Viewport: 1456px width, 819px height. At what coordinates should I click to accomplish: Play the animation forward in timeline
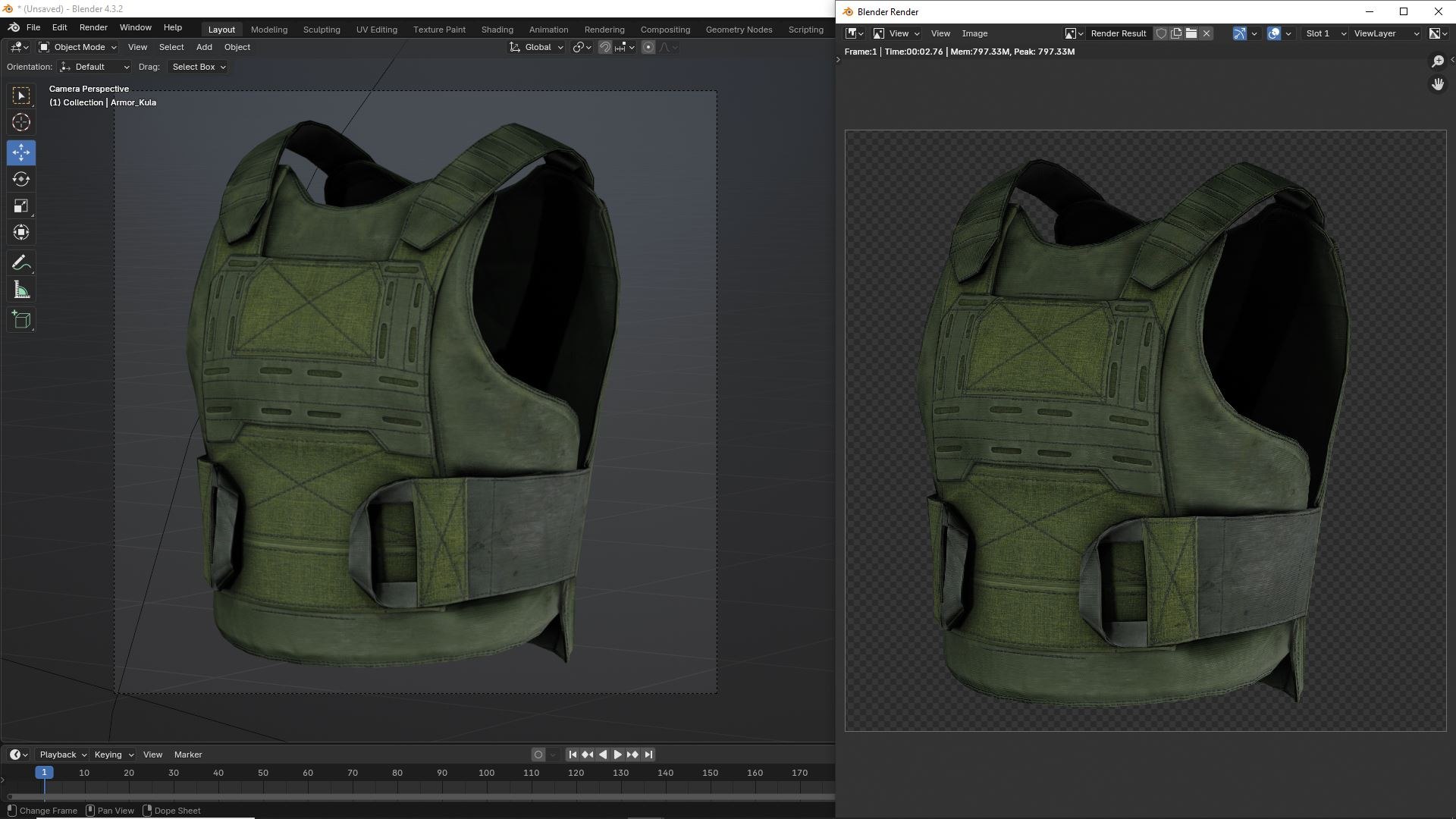click(617, 755)
